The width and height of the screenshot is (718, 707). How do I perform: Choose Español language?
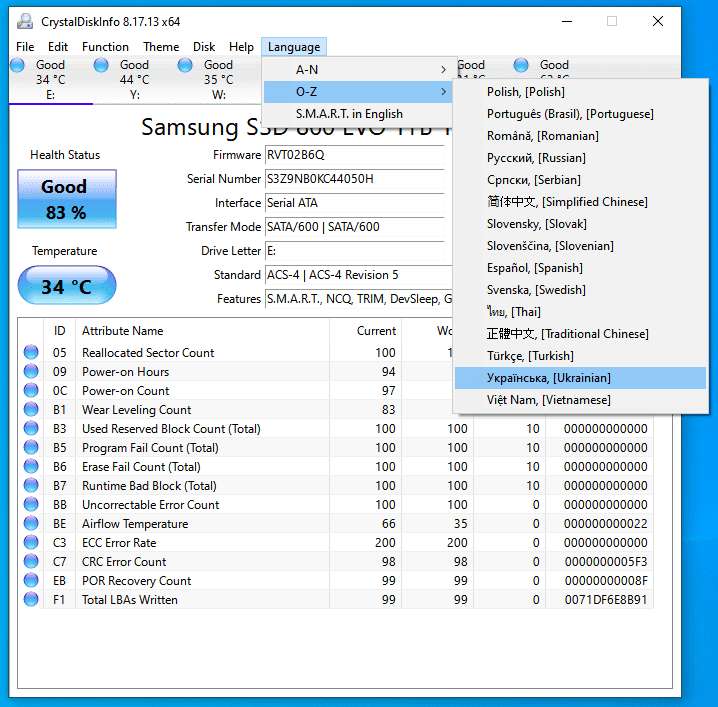click(580, 267)
